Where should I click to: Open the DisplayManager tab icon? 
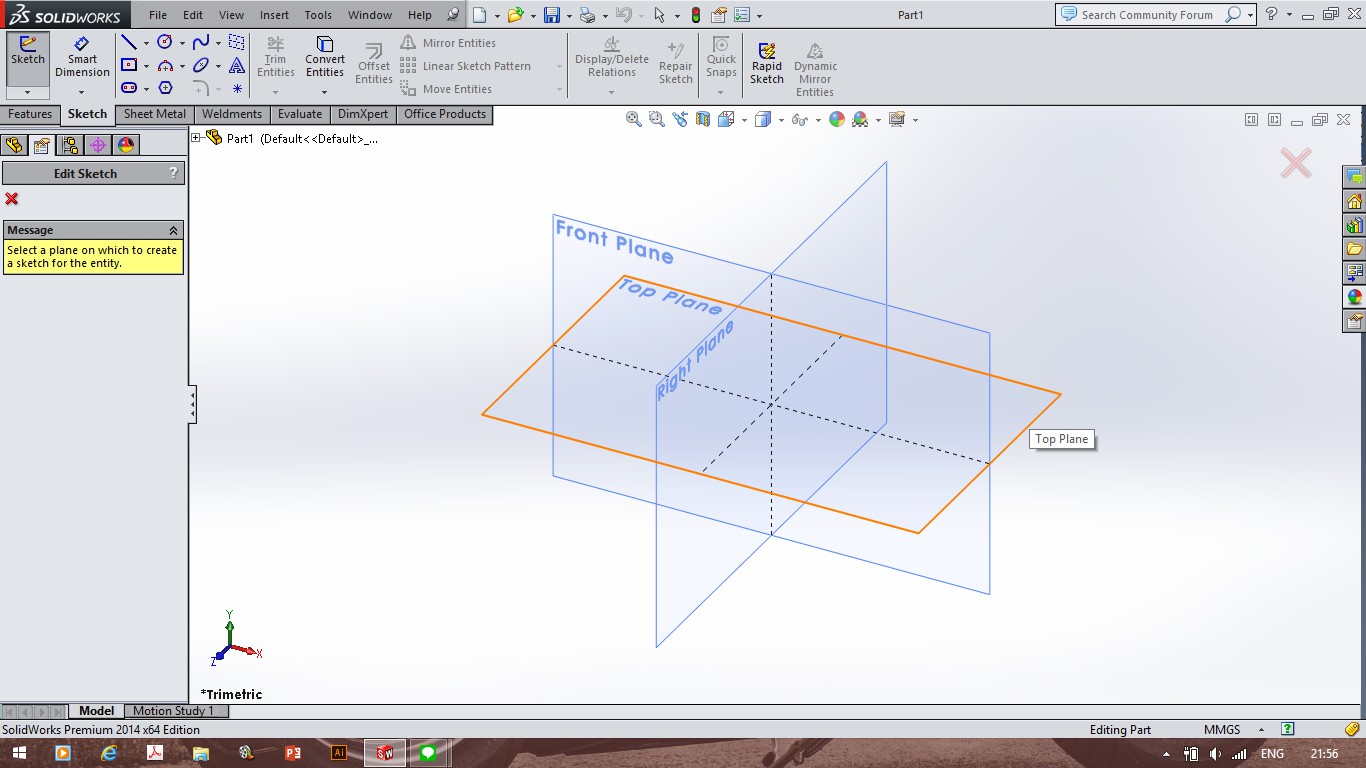click(126, 145)
